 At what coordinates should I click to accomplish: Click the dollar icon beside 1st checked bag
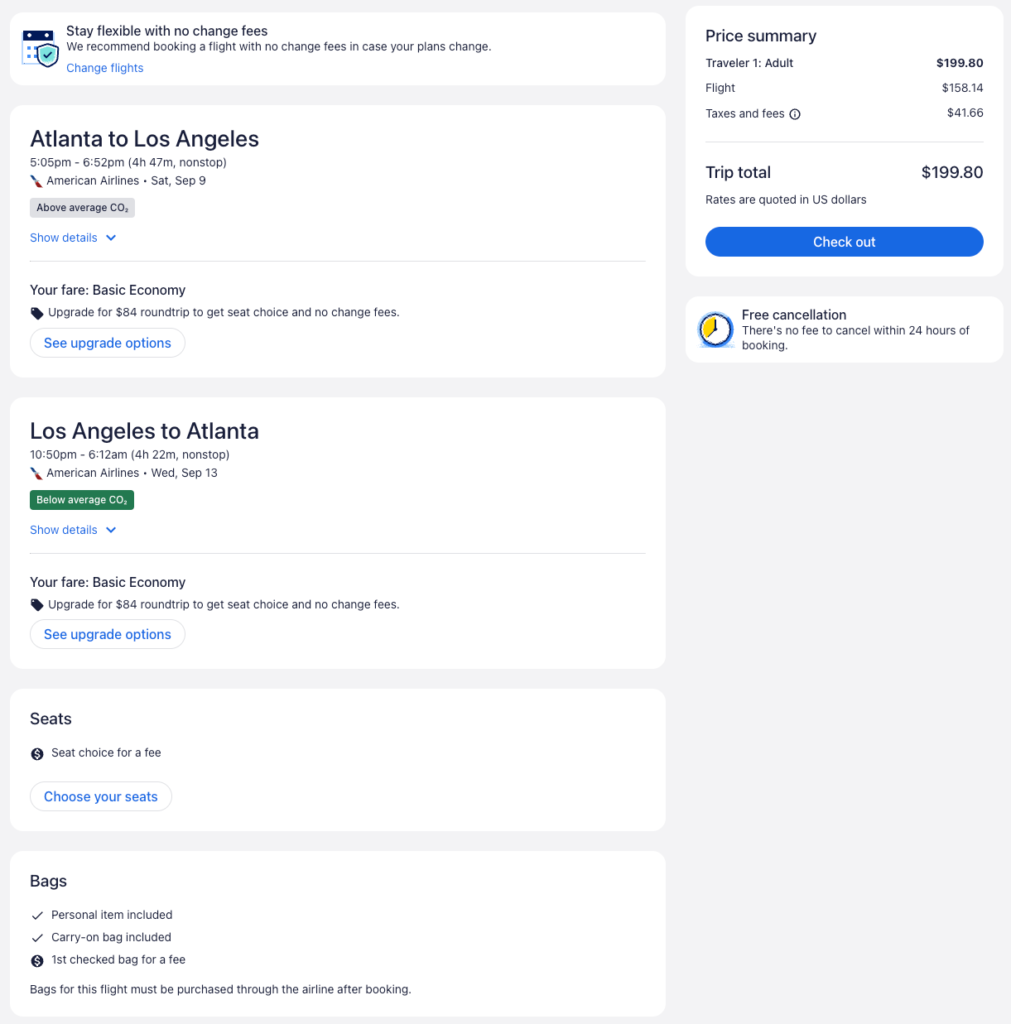click(37, 961)
